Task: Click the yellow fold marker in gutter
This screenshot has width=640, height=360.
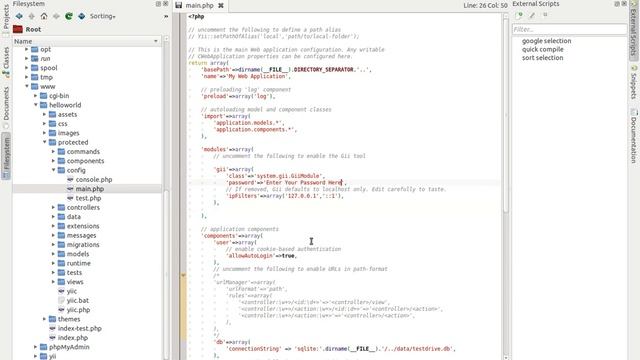Action: [x=183, y=276]
